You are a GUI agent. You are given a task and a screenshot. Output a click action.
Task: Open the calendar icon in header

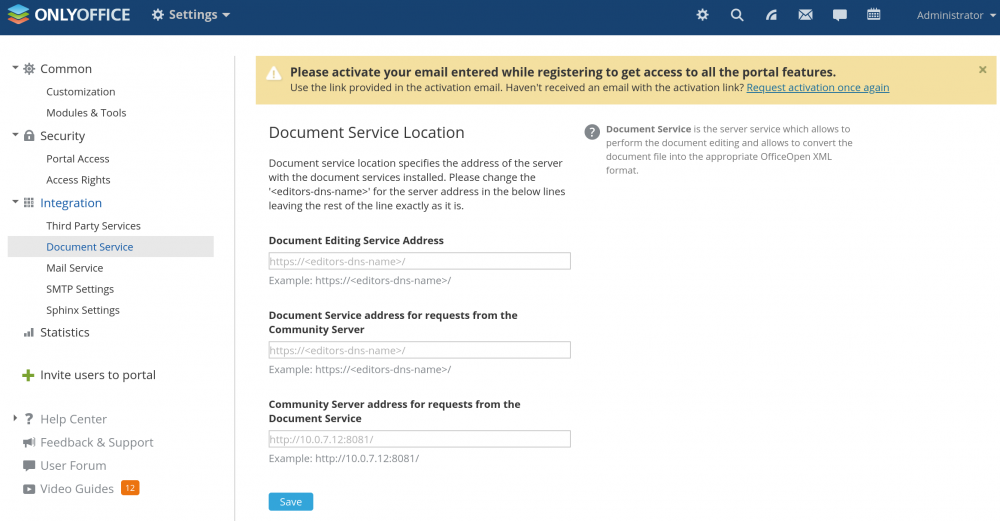[x=874, y=15]
